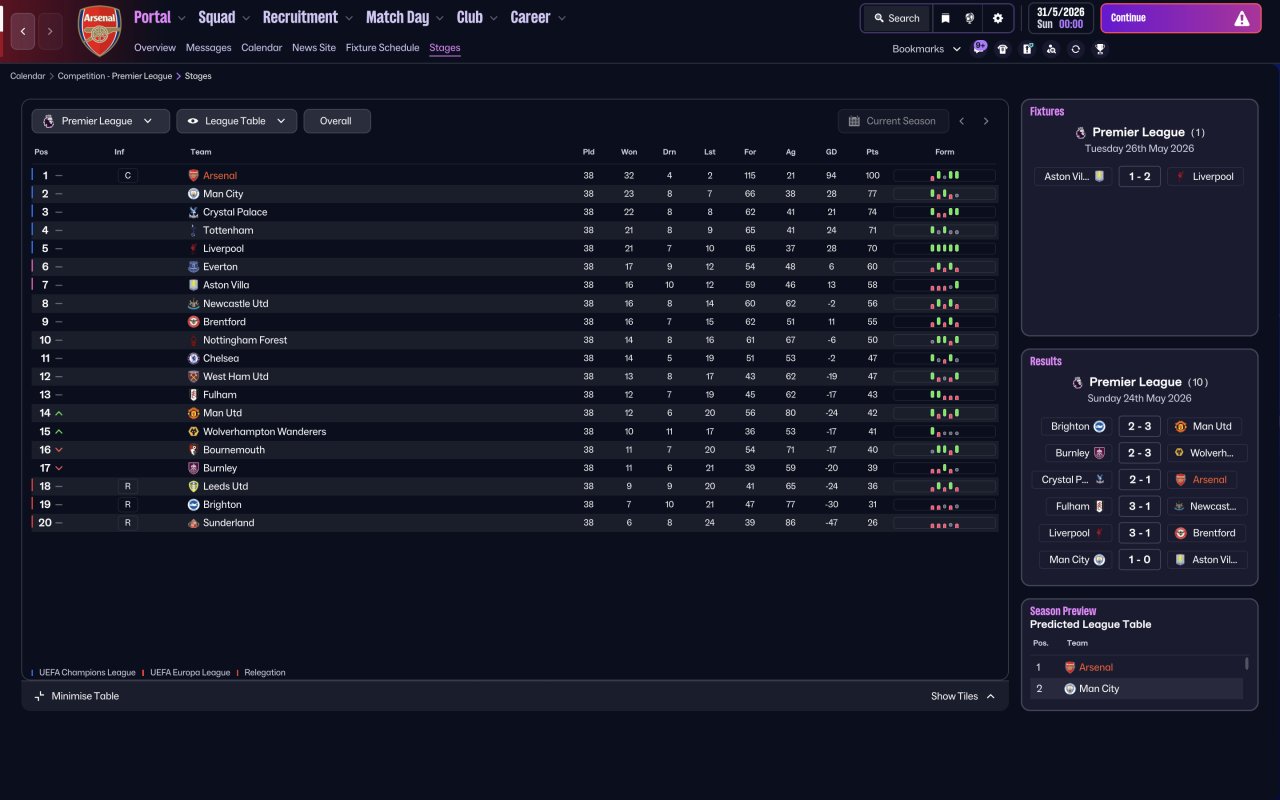The height and width of the screenshot is (800, 1280).
Task: Go forward using the right arrow button
Action: pyautogui.click(x=51, y=32)
